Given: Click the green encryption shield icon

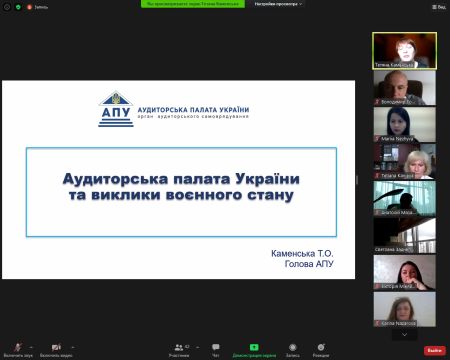Looking at the screenshot, I should pyautogui.click(x=18, y=7).
